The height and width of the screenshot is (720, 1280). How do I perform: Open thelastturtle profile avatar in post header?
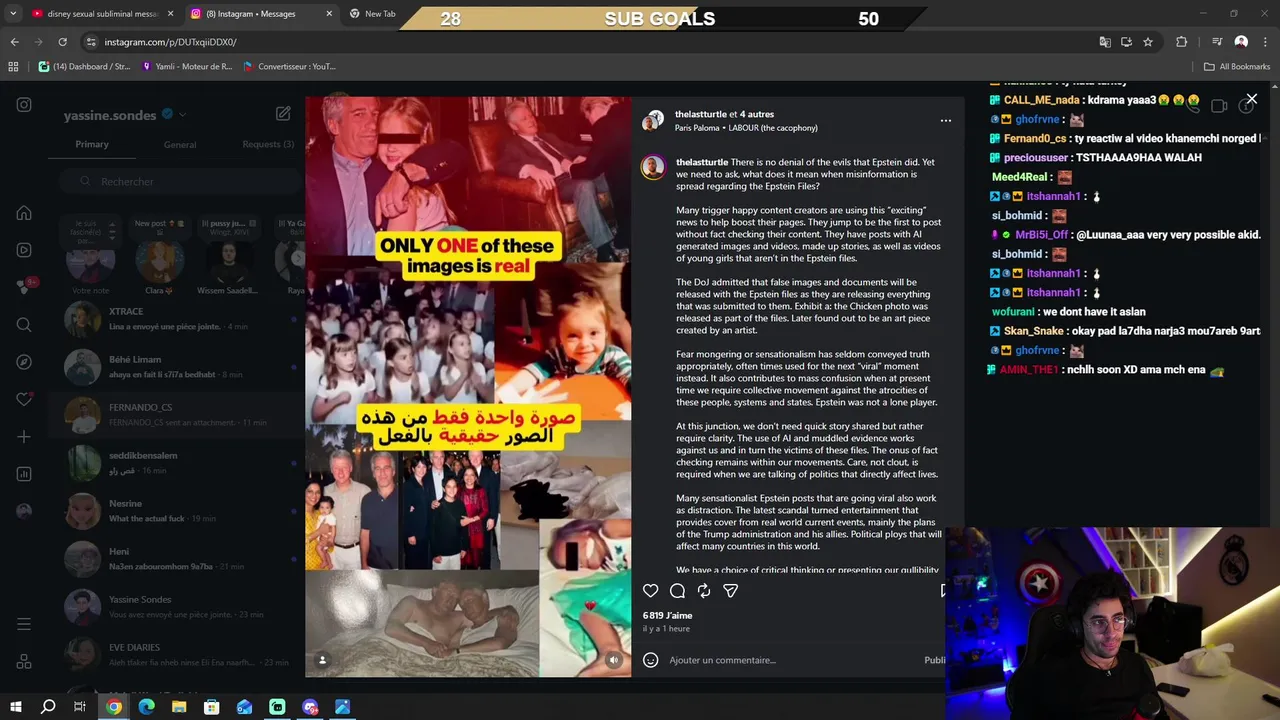(x=653, y=120)
